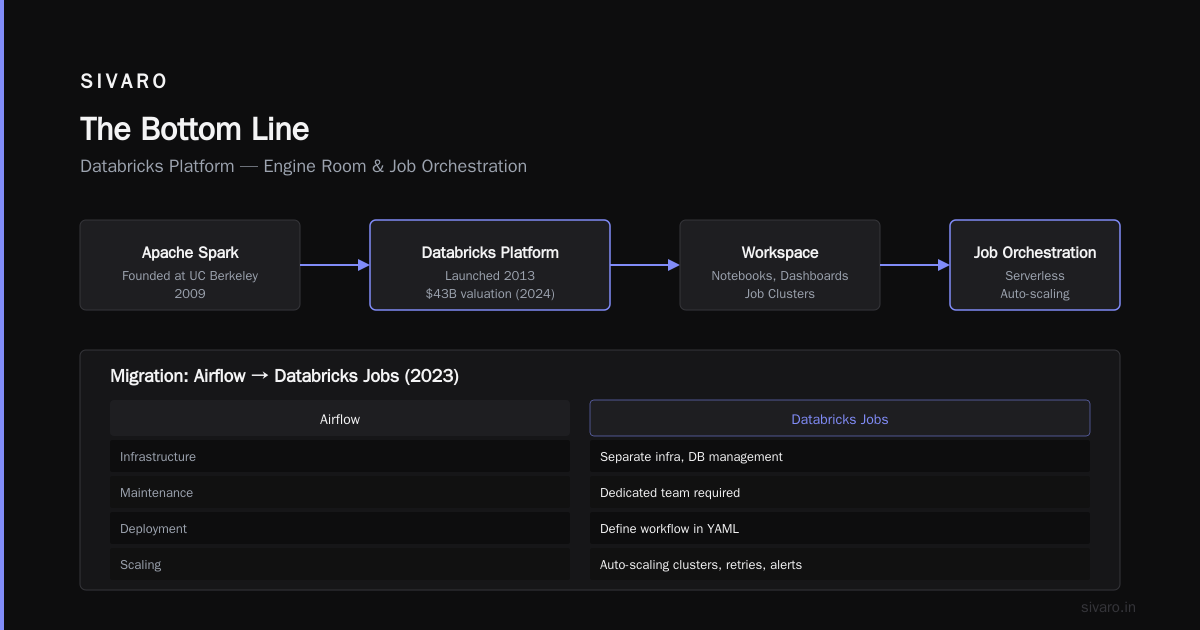Select the Databricks Jobs column header
This screenshot has height=630, width=1200.
(x=840, y=419)
